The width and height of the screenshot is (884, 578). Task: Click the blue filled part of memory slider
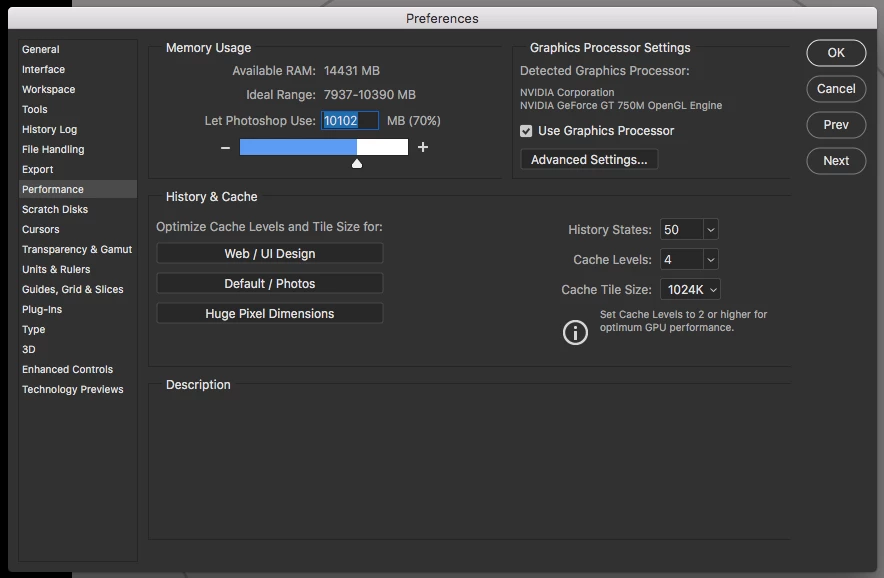coord(298,147)
